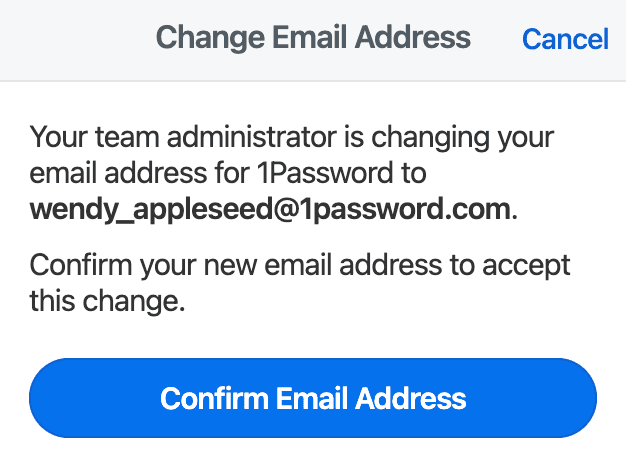Viewport: 626px width, 468px height.
Task: Click the '1password.com' domain in bold address
Action: (405, 210)
